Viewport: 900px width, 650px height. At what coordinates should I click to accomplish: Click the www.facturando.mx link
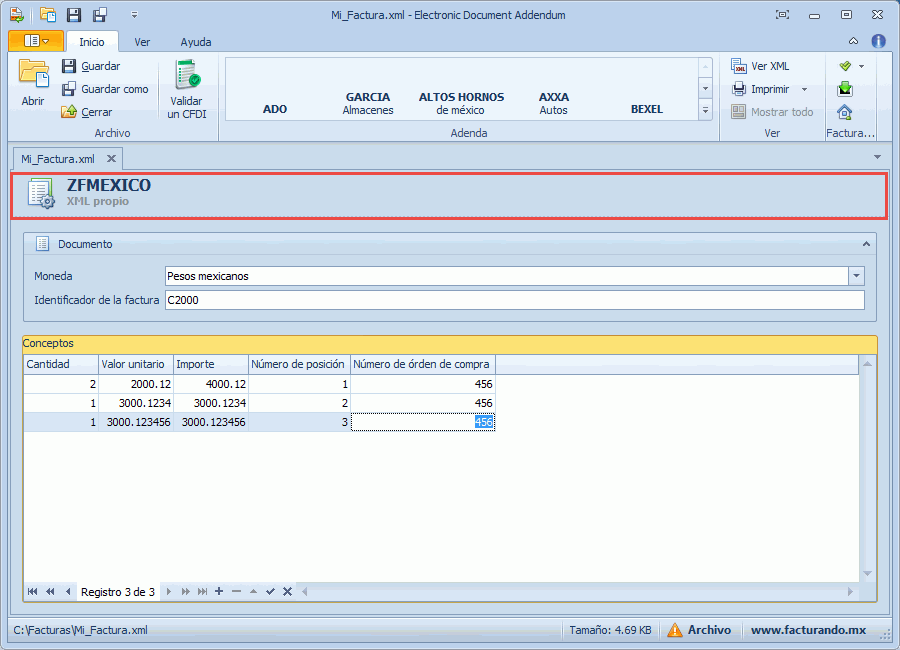[x=808, y=630]
